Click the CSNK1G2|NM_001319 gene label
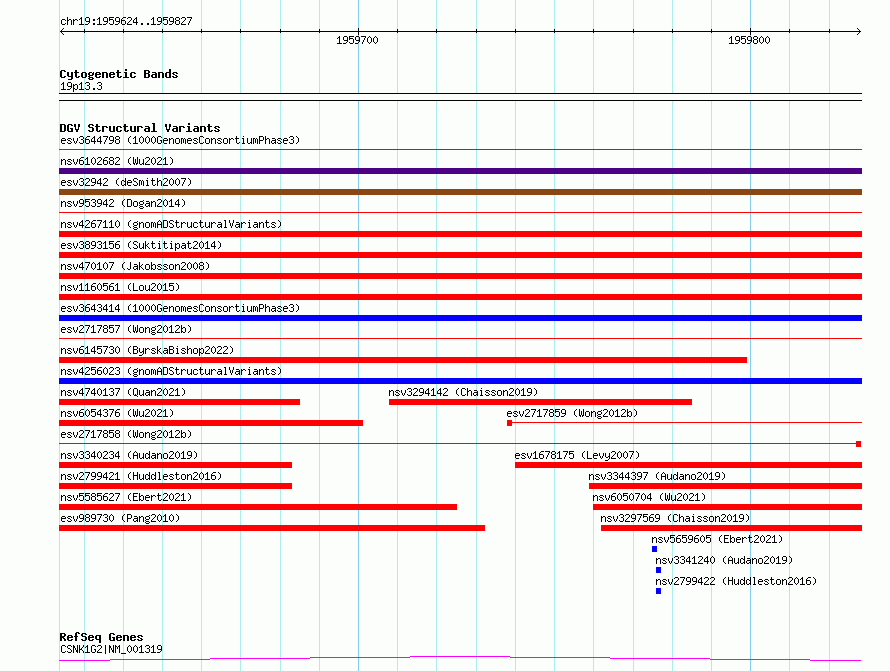This screenshot has width=890, height=671. [x=111, y=649]
